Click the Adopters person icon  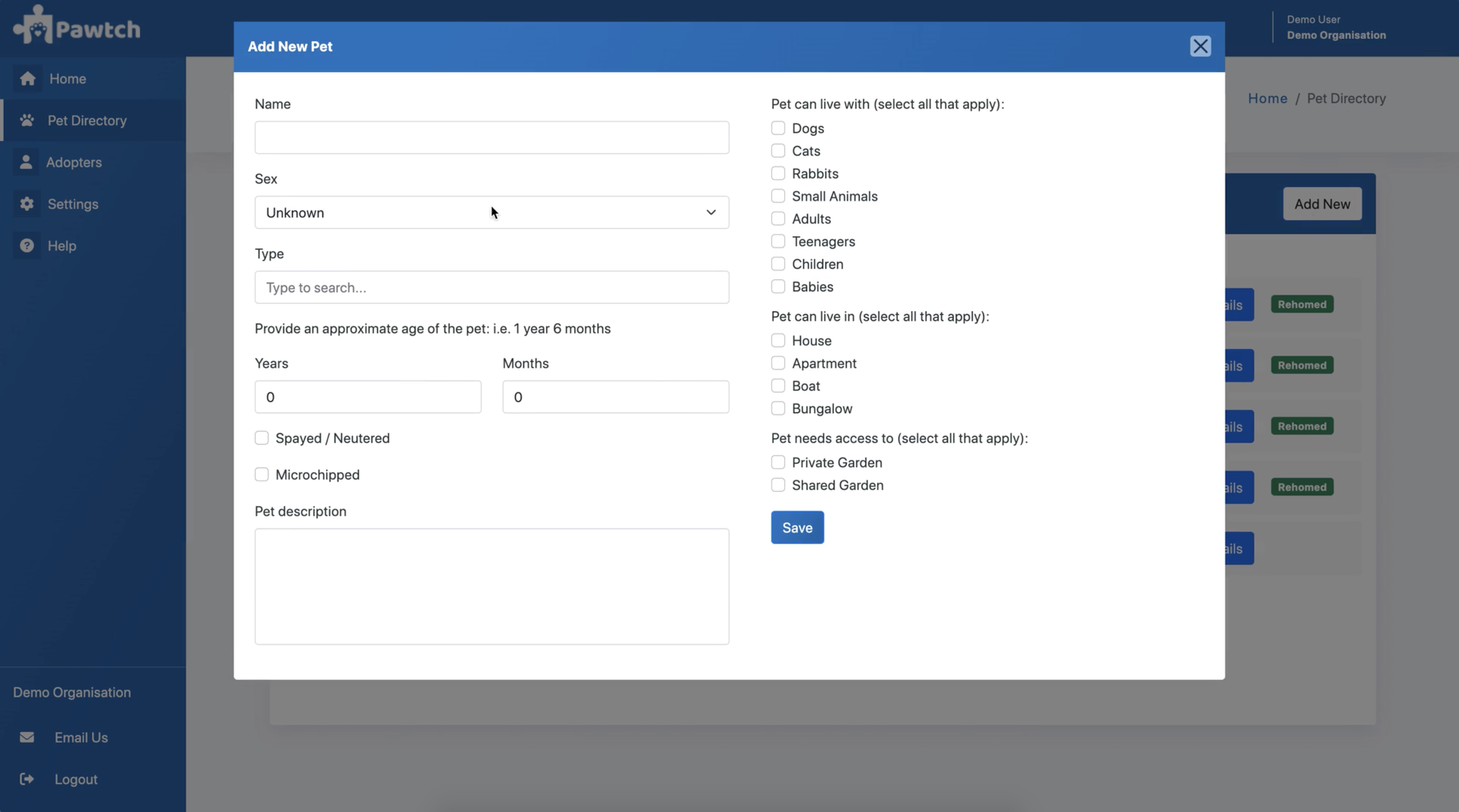26,162
